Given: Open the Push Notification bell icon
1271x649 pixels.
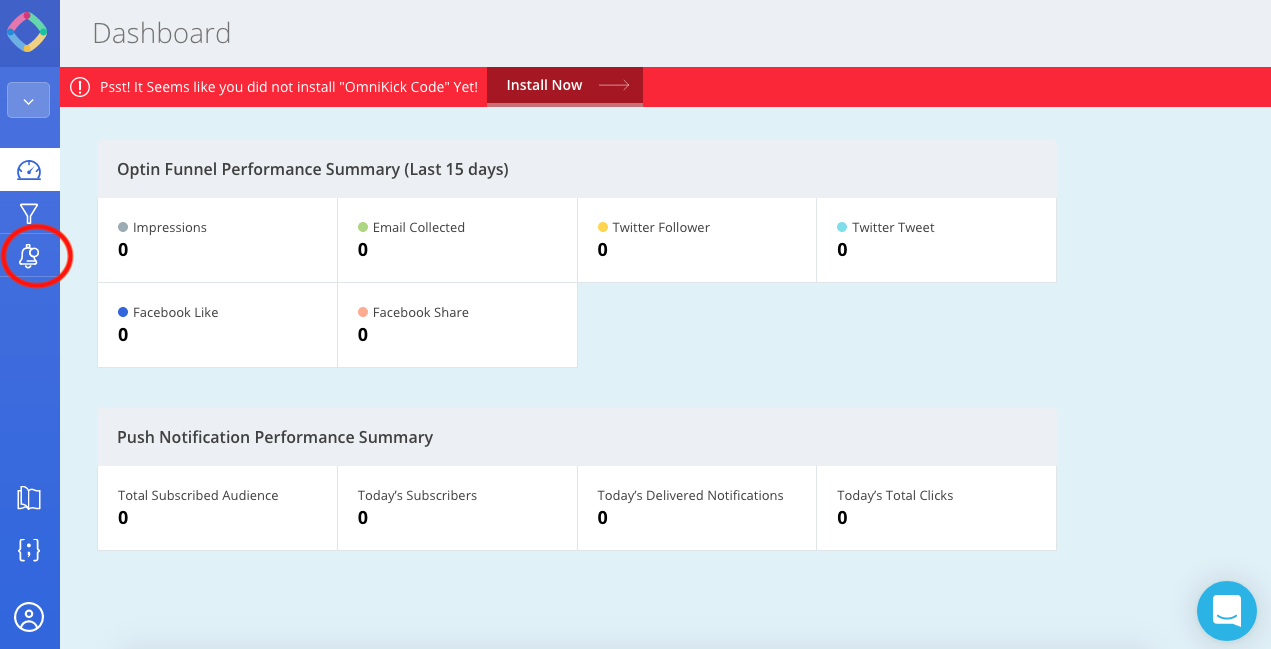Looking at the screenshot, I should [x=29, y=257].
